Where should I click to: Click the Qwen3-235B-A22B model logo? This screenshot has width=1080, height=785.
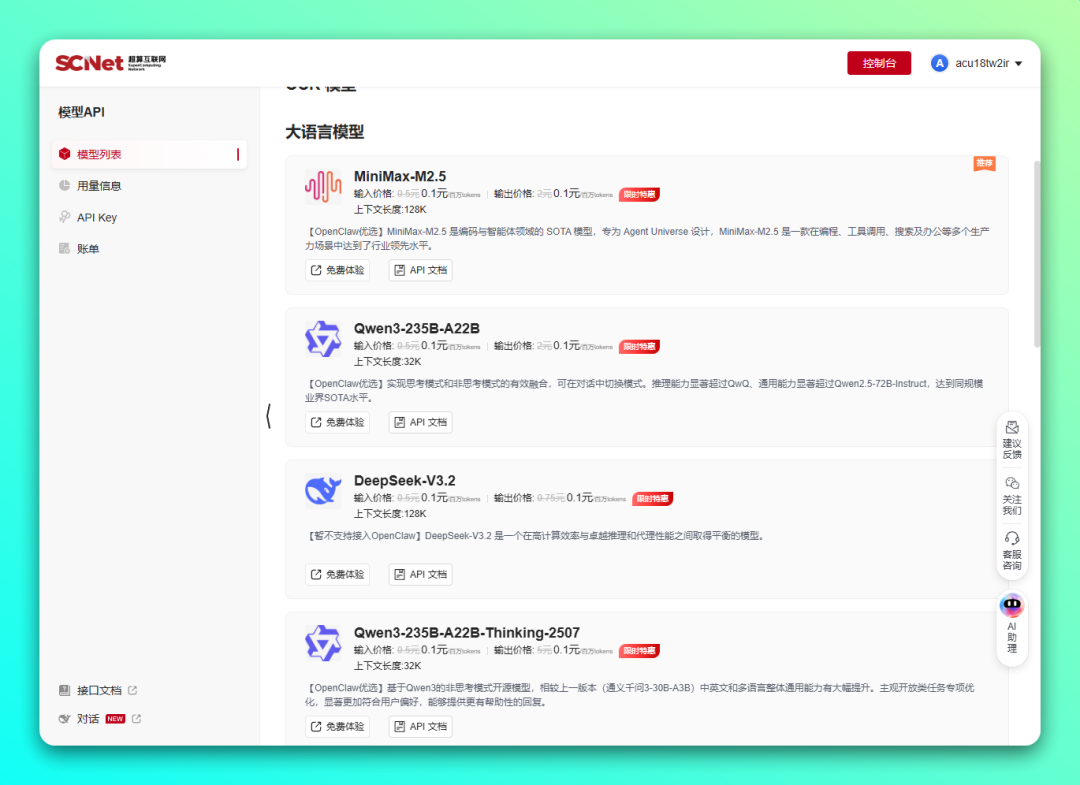pos(322,338)
